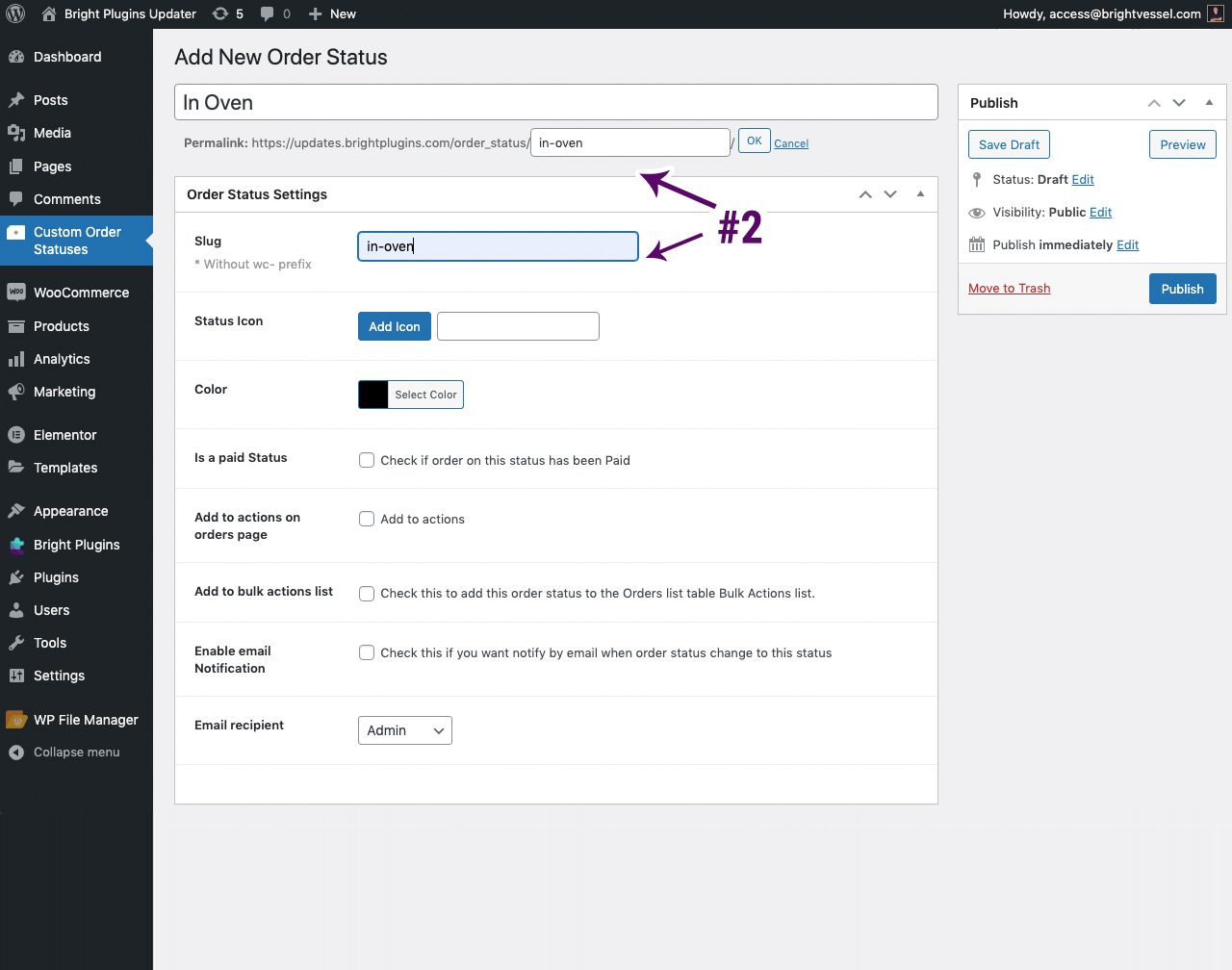Click the black color swatch
The height and width of the screenshot is (970, 1232).
(373, 395)
